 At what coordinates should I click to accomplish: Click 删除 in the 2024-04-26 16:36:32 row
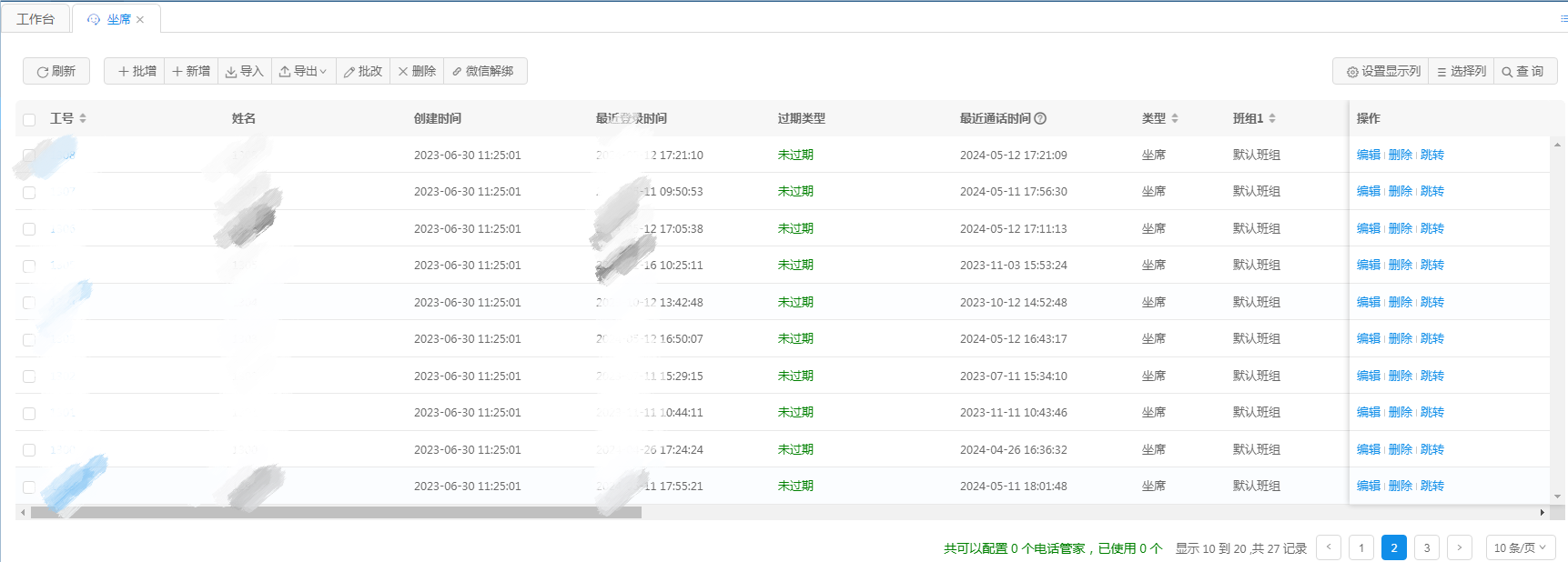(1401, 449)
